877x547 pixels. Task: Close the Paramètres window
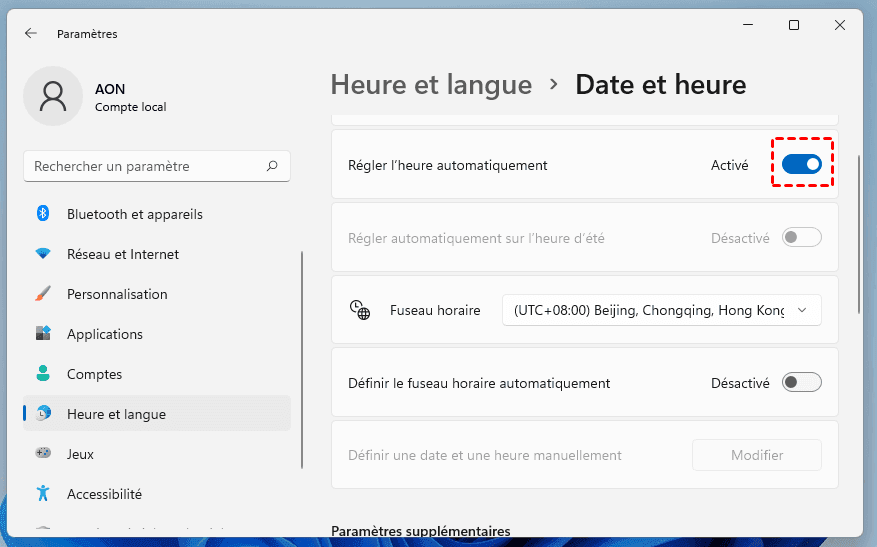click(840, 25)
